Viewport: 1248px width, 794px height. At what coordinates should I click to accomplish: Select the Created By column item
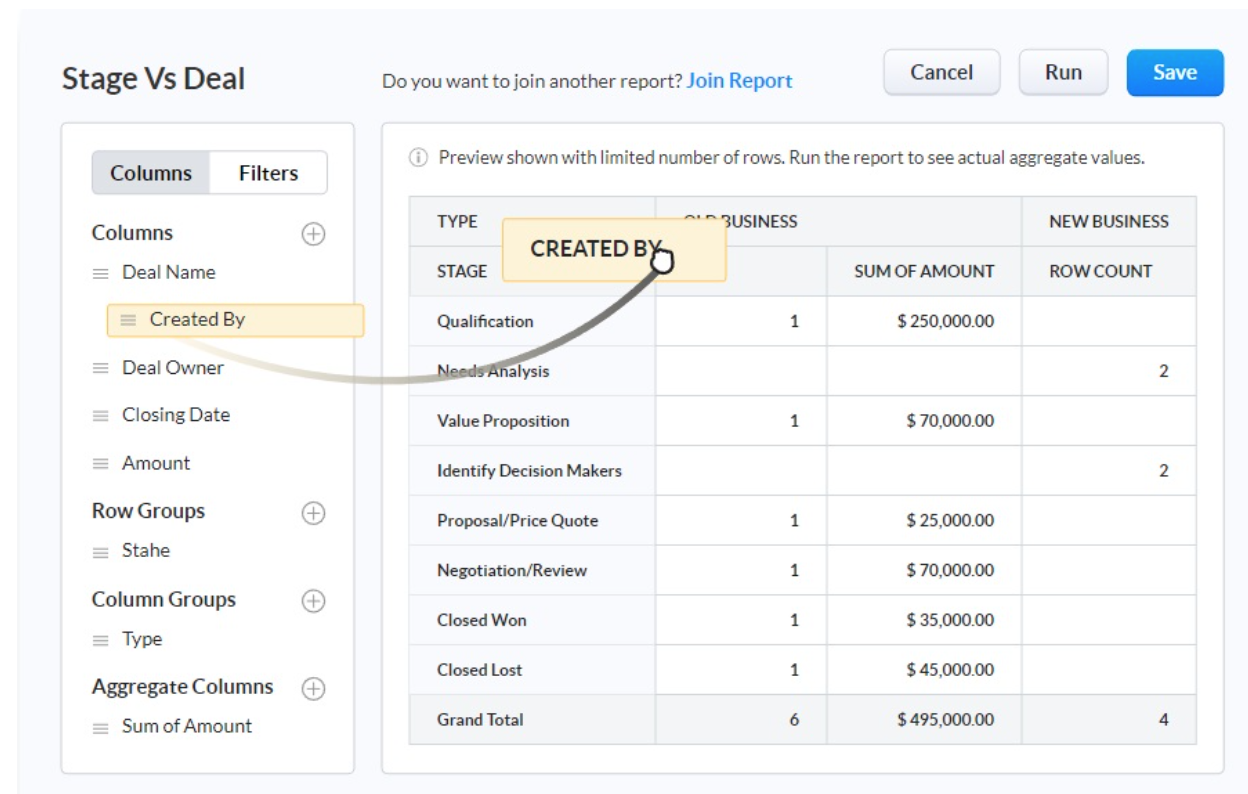tap(235, 320)
